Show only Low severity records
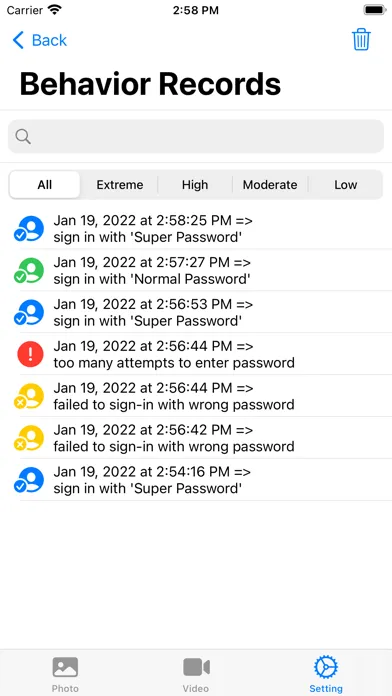Viewport: 392px width, 696px height. coord(345,185)
